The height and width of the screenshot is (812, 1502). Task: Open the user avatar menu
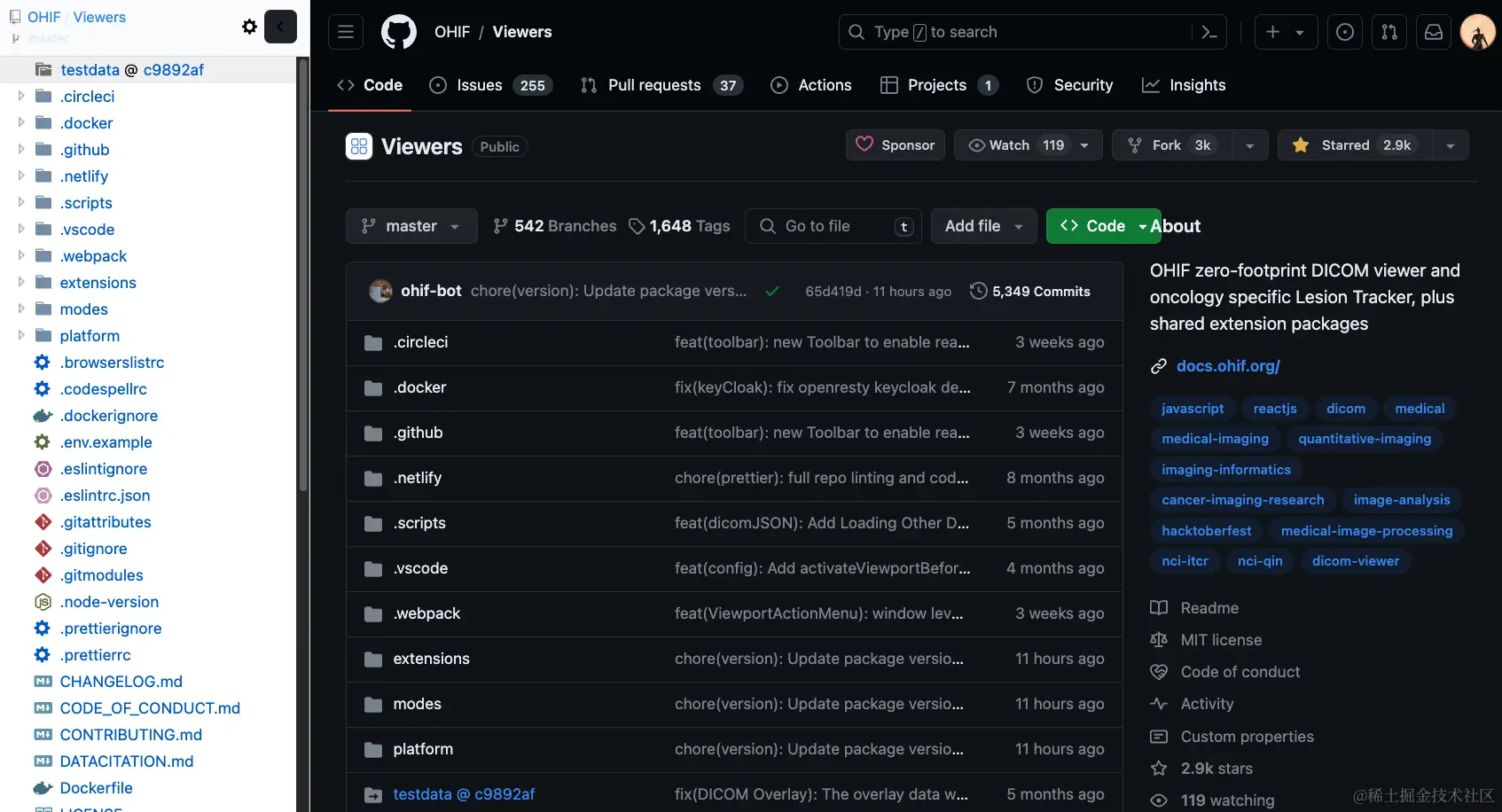tap(1478, 32)
